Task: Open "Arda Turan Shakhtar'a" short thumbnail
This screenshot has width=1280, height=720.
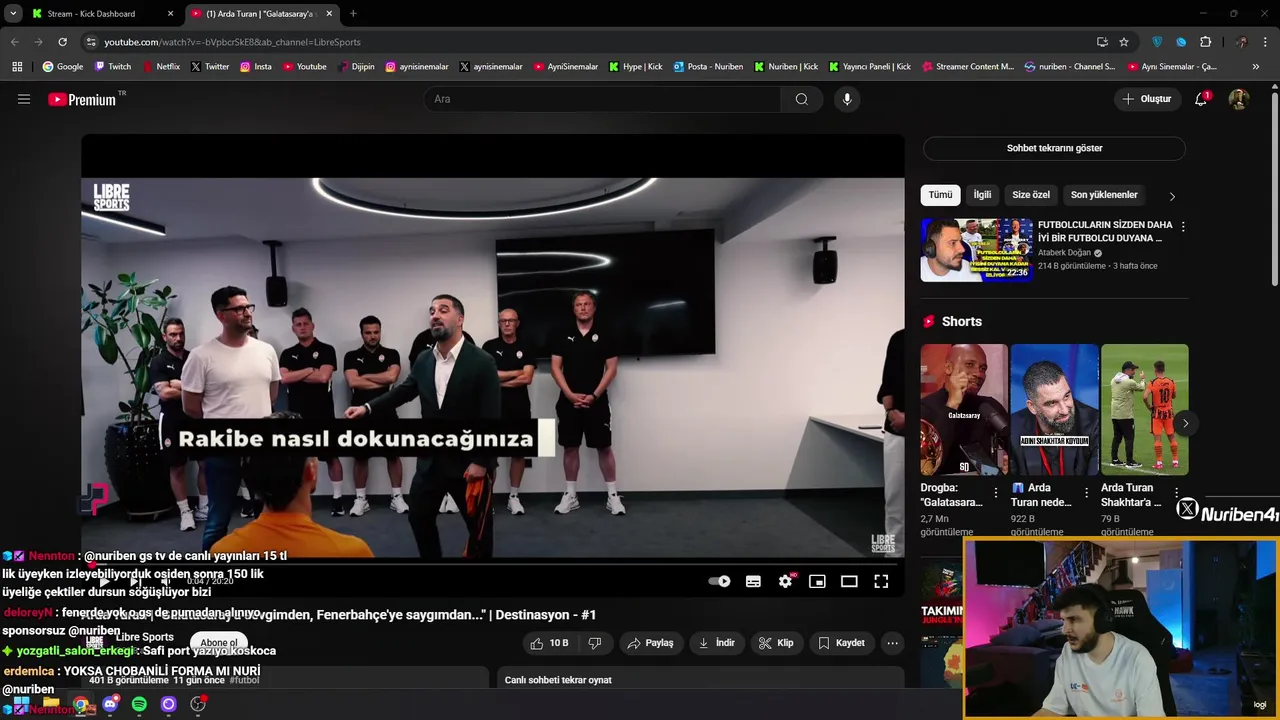Action: tap(1145, 409)
